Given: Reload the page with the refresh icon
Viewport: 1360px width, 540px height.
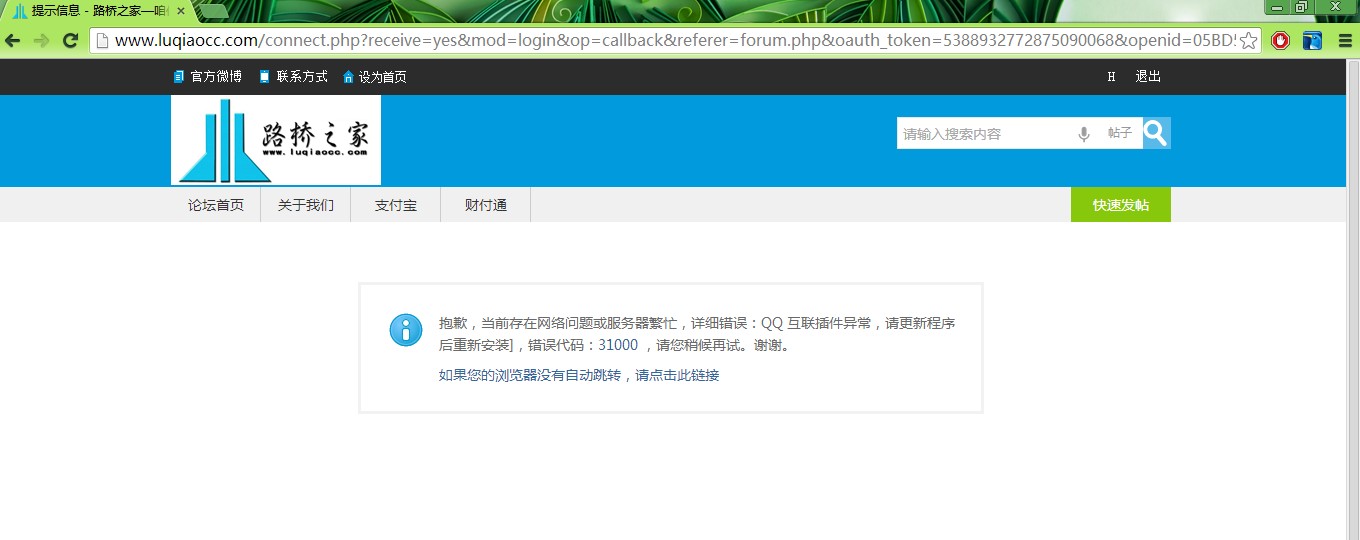Looking at the screenshot, I should point(70,41).
